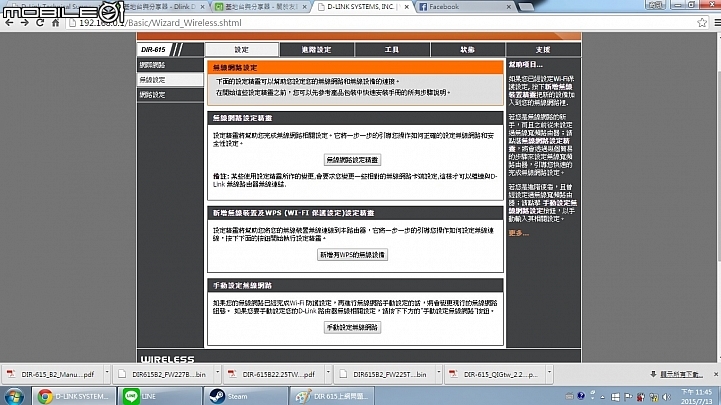Bookmark this page with the star icon

[x=702, y=23]
